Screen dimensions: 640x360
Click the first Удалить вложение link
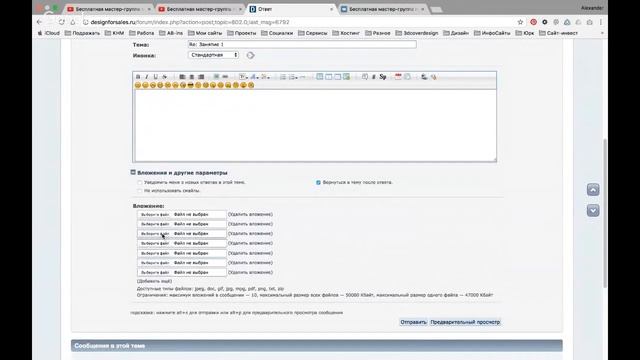(x=250, y=214)
